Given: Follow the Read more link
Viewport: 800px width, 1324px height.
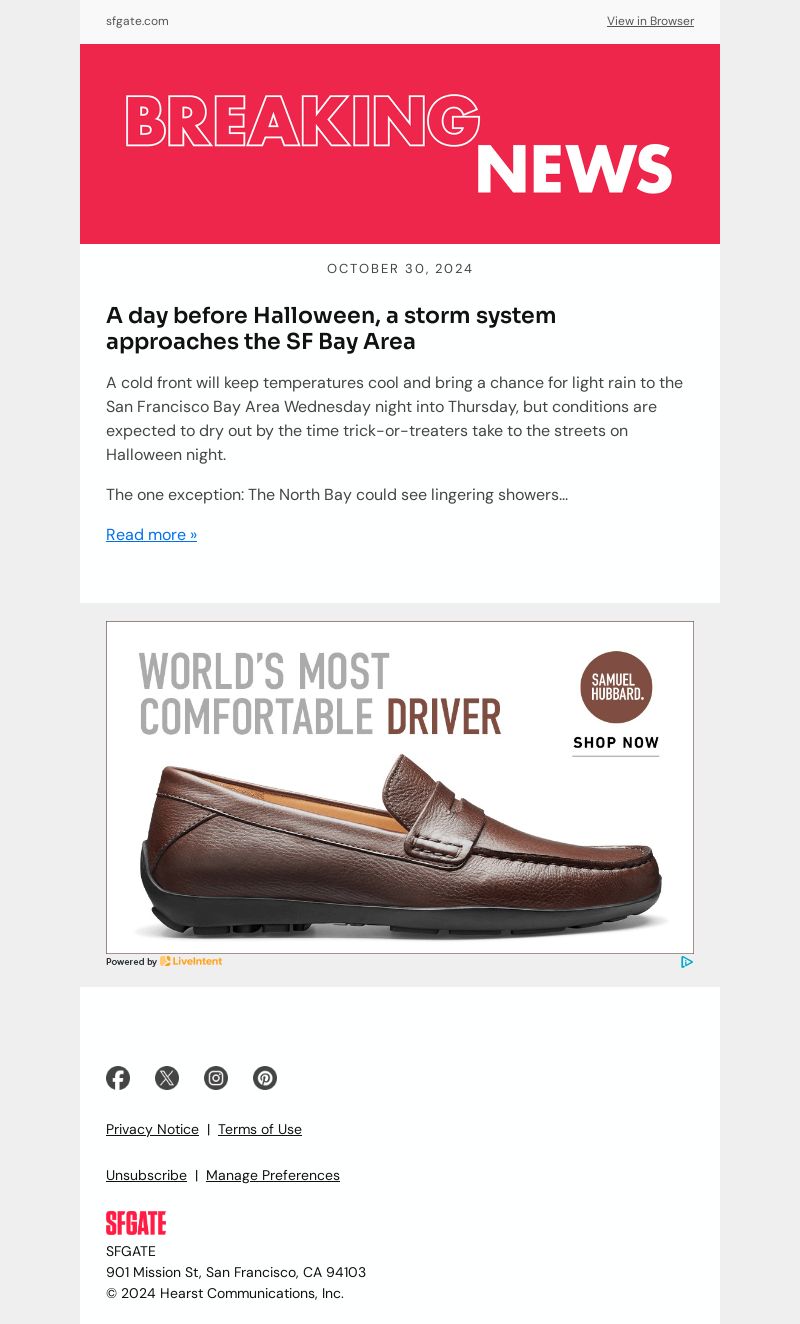Looking at the screenshot, I should pyautogui.click(x=151, y=535).
